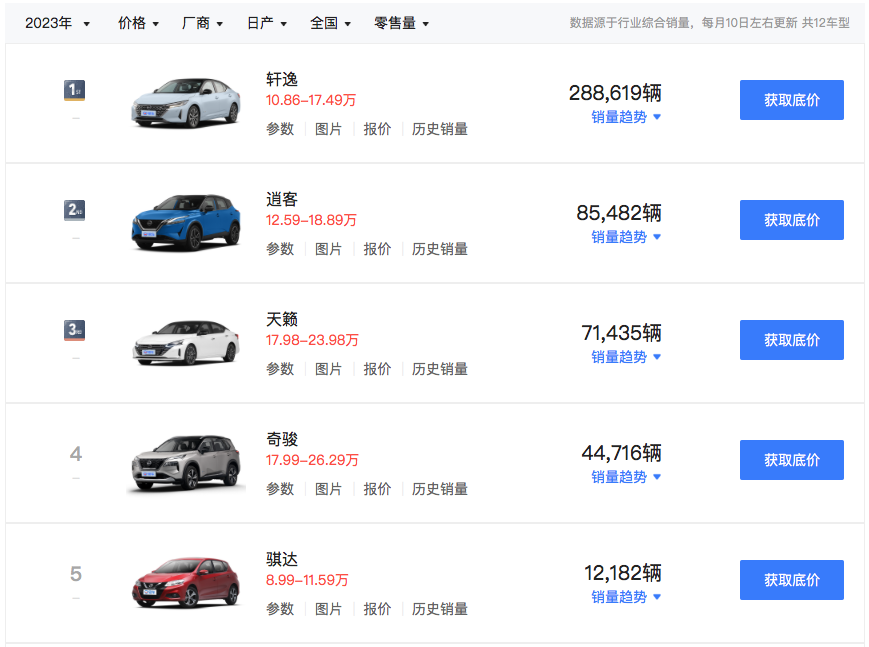
Task: Expand the 价格 price filter
Action: pos(139,23)
